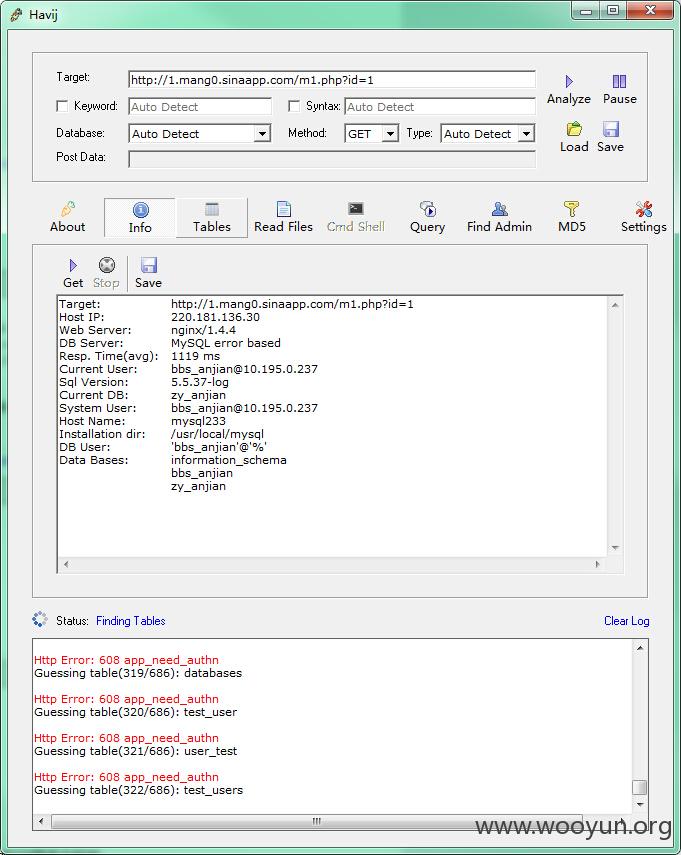Focus the Target URL field
The width and height of the screenshot is (681, 855).
pyautogui.click(x=332, y=80)
